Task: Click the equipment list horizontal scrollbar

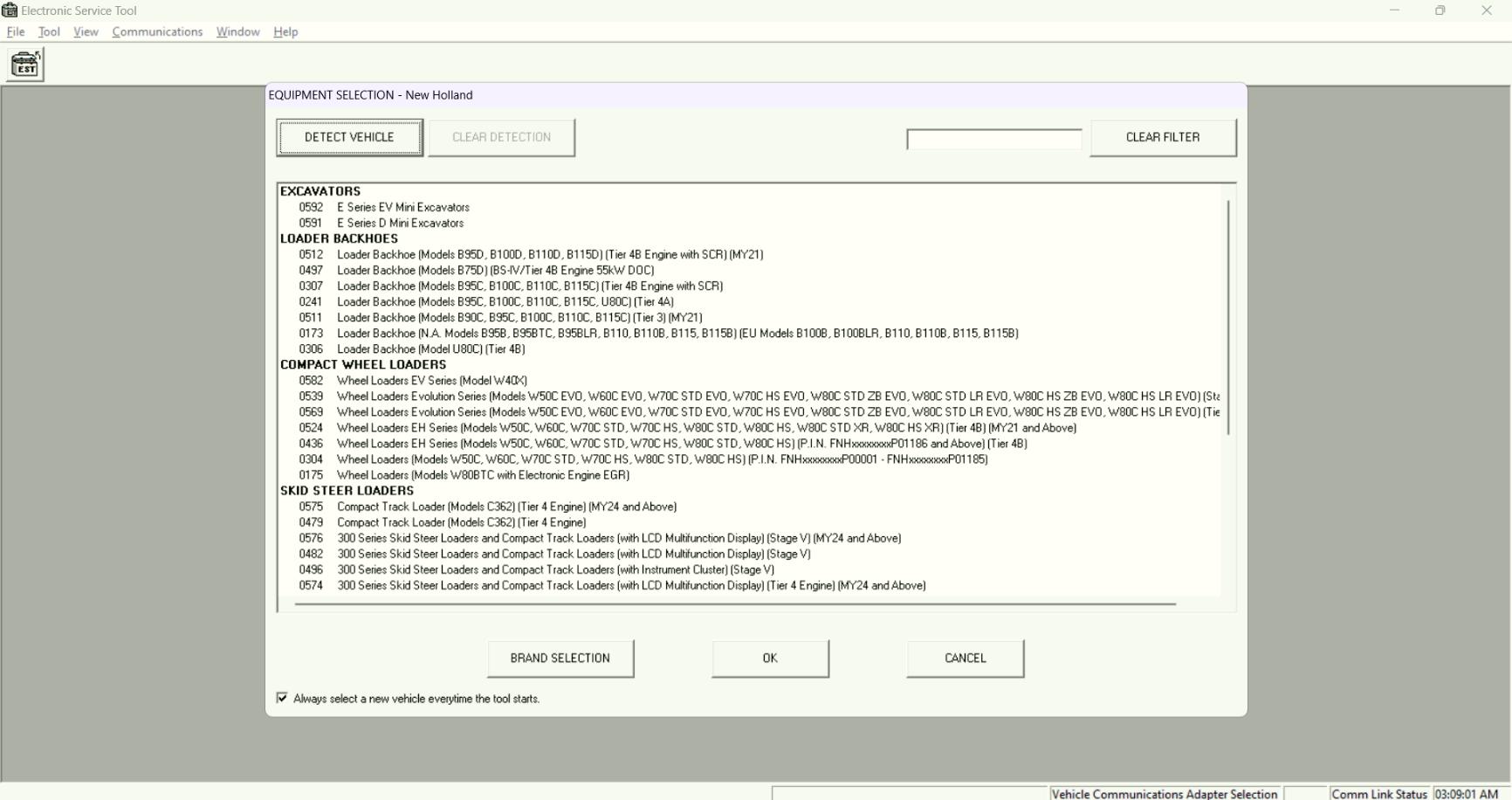Action: click(735, 603)
